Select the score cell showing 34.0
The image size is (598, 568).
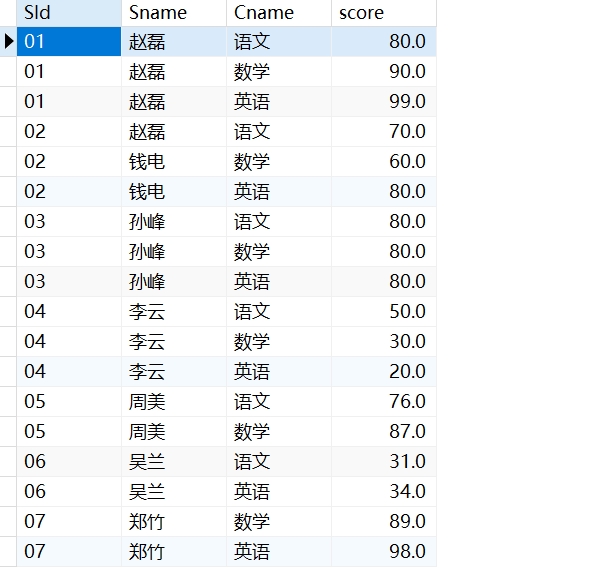pos(384,492)
